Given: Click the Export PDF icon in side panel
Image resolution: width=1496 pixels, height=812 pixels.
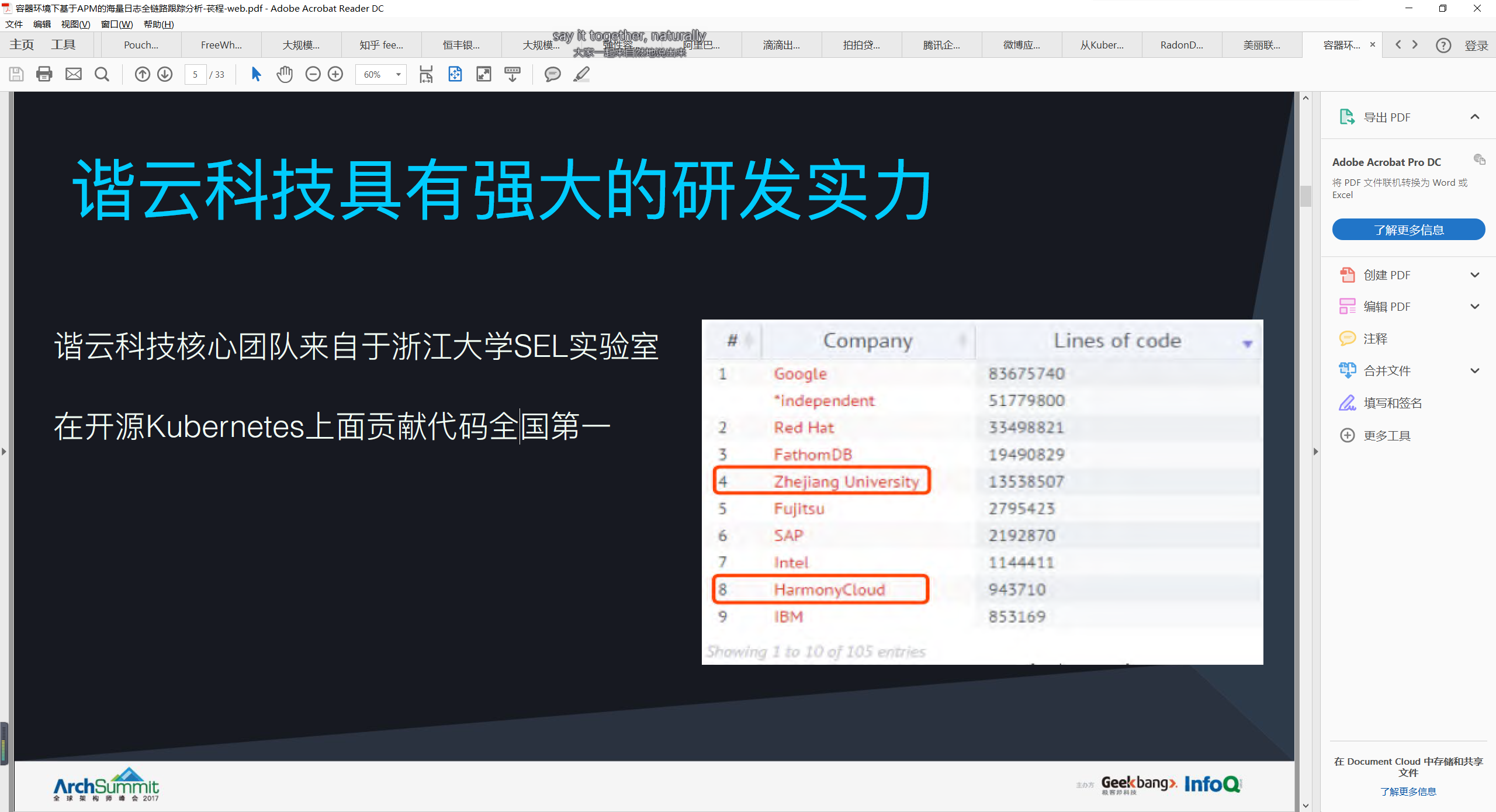Looking at the screenshot, I should point(1347,117).
